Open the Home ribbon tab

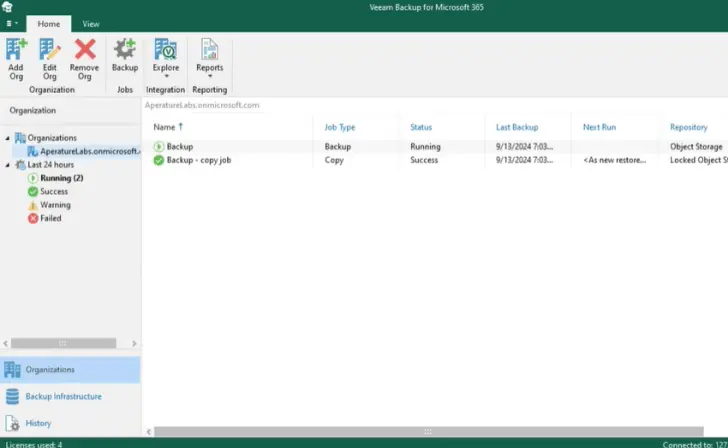[46, 23]
